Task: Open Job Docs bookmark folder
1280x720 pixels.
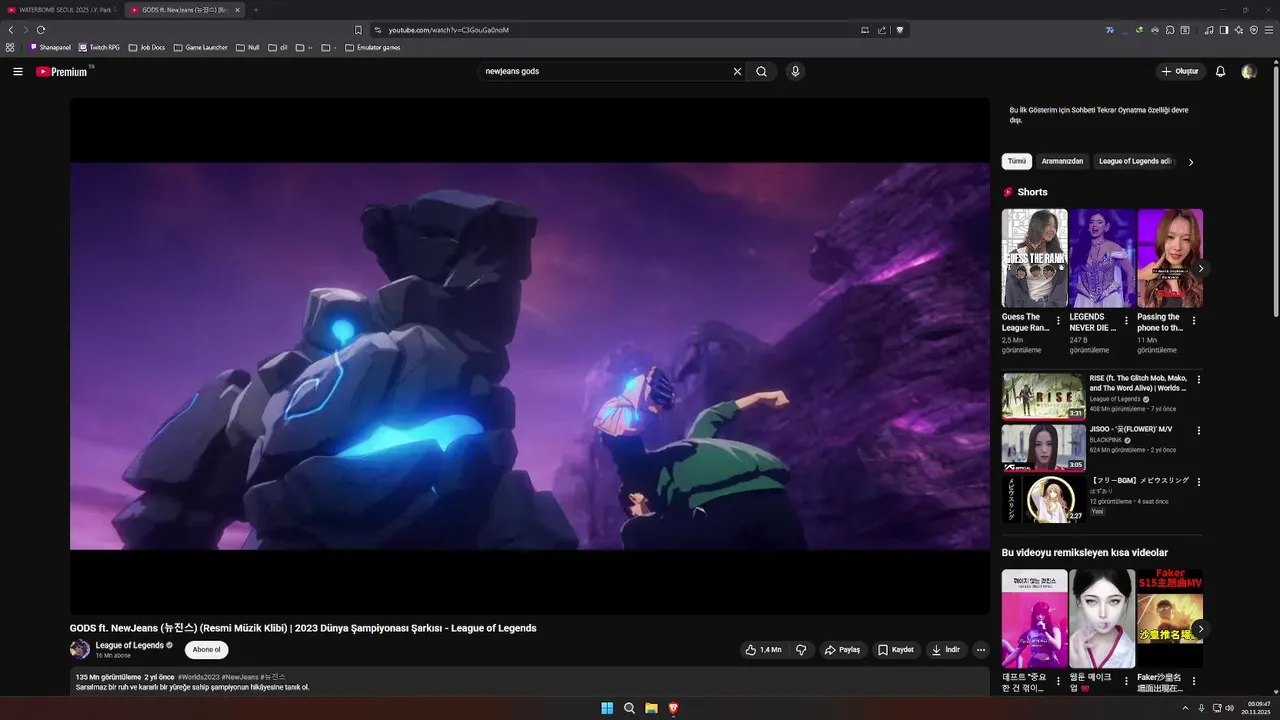Action: coord(147,47)
